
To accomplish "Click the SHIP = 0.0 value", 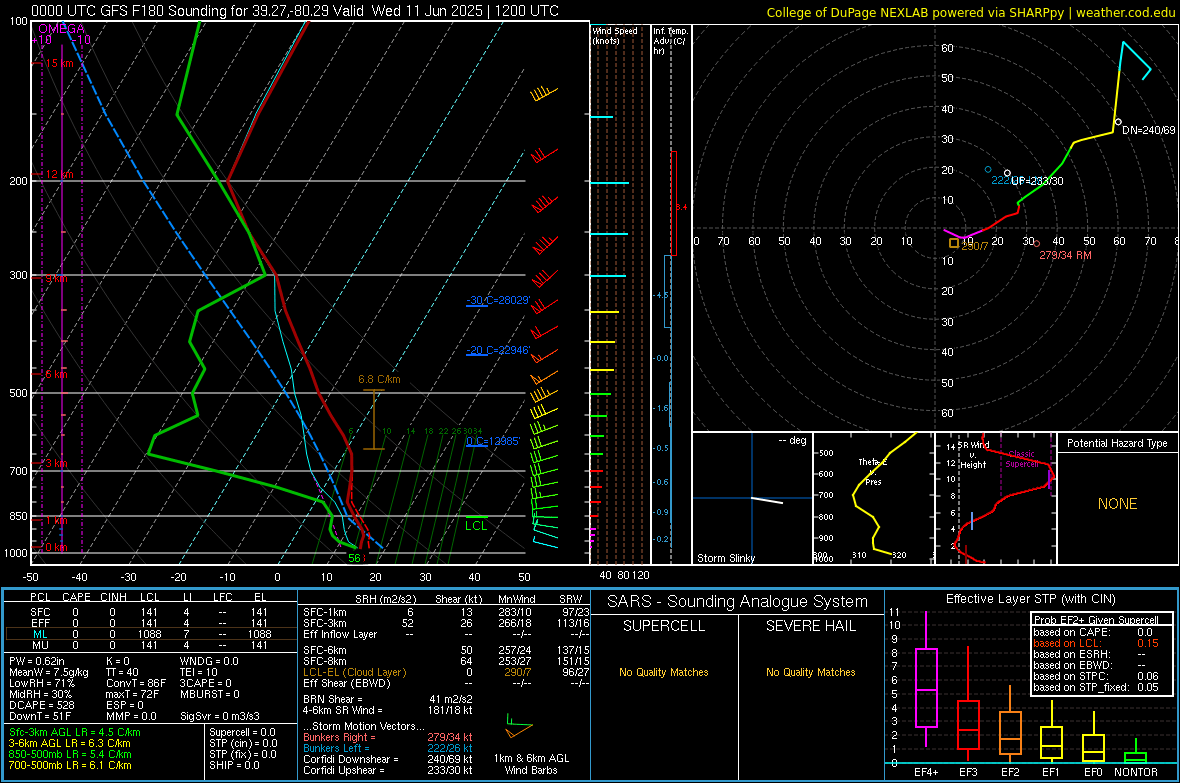I will 234,765.
